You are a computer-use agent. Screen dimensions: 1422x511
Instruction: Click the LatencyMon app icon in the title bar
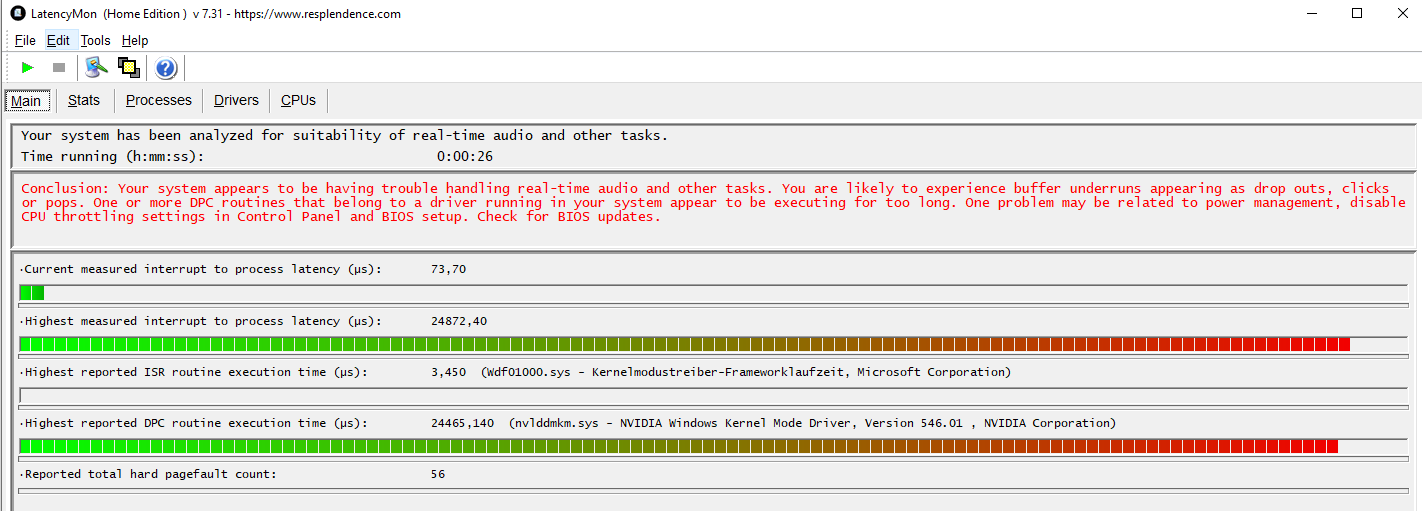tap(17, 13)
